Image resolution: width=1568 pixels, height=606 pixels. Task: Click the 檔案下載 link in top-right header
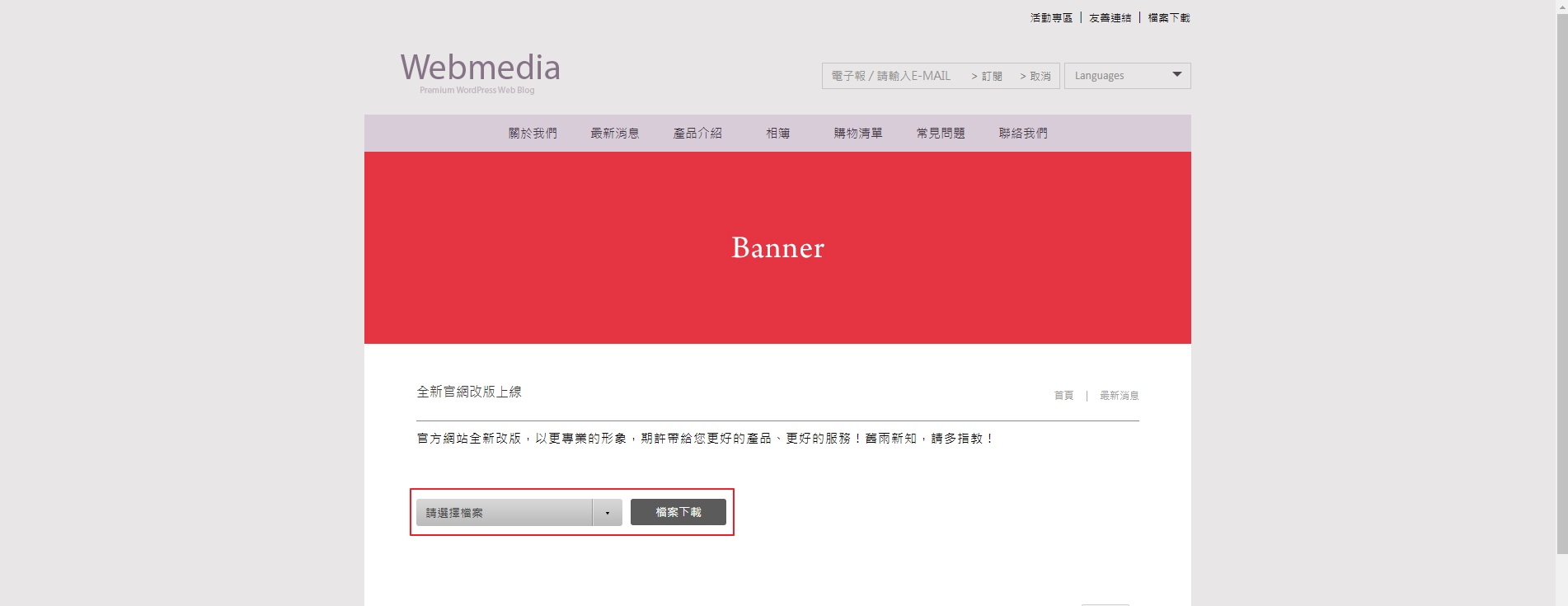click(x=1168, y=17)
